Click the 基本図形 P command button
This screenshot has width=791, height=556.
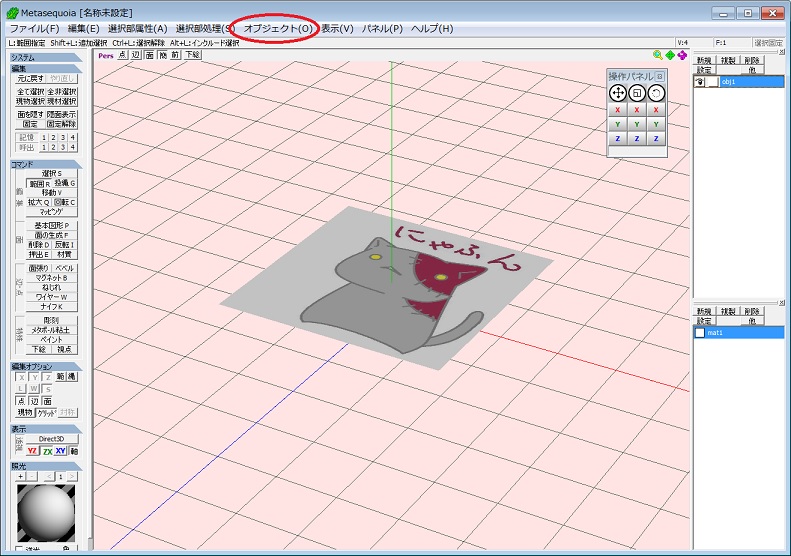(51, 225)
